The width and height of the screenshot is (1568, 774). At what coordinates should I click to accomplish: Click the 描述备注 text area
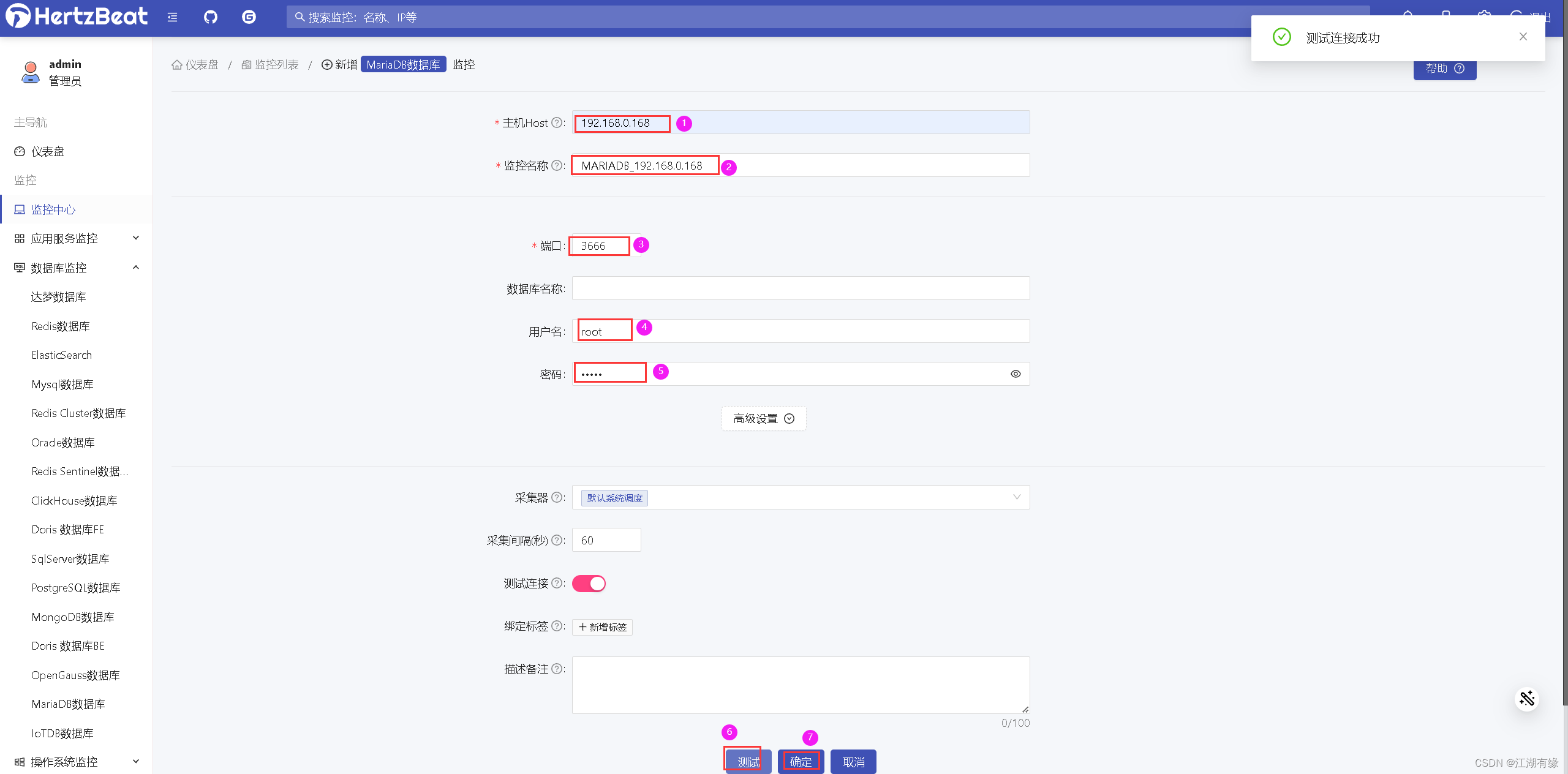(801, 685)
